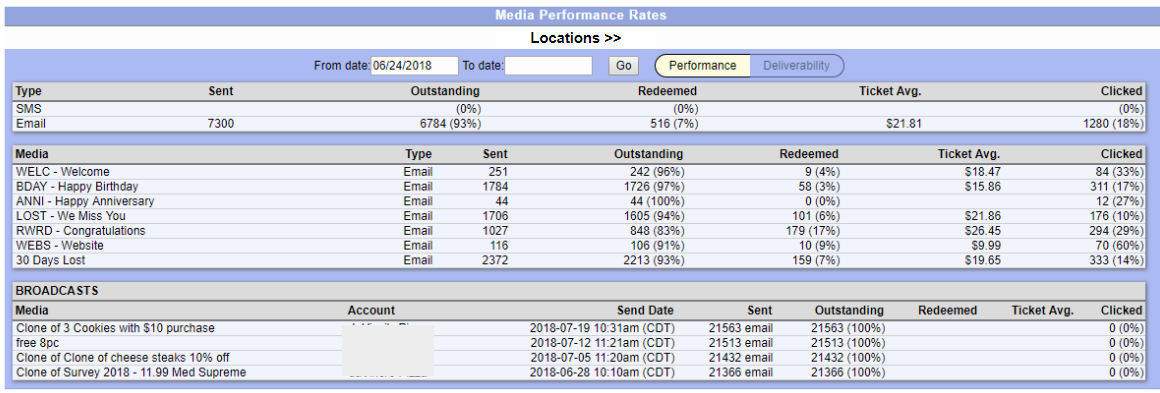Click send date 2018-06-28 10:10am (CDT)
This screenshot has width=1160, height=393.
(601, 372)
